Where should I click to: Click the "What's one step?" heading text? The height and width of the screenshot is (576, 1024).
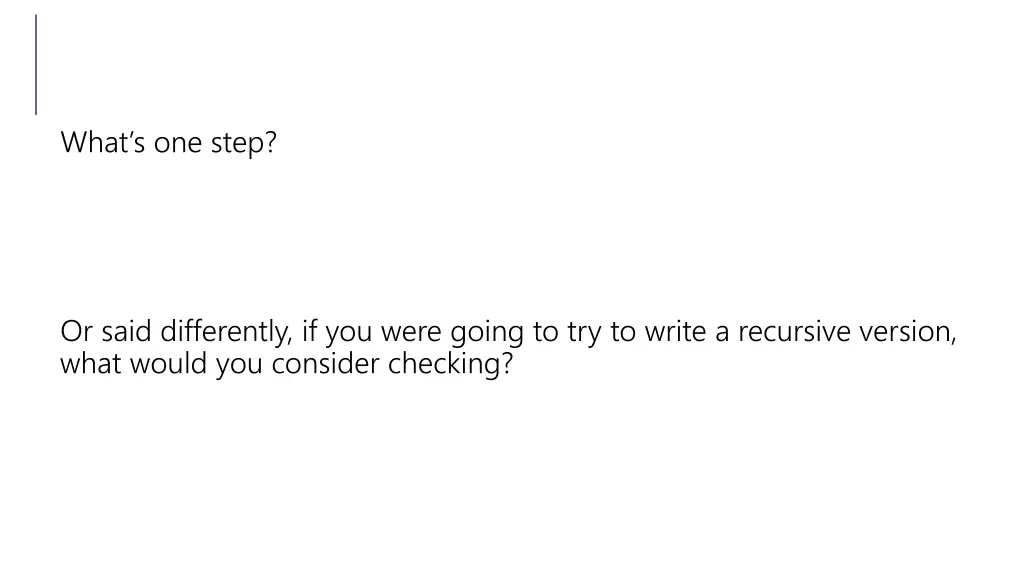coord(168,142)
